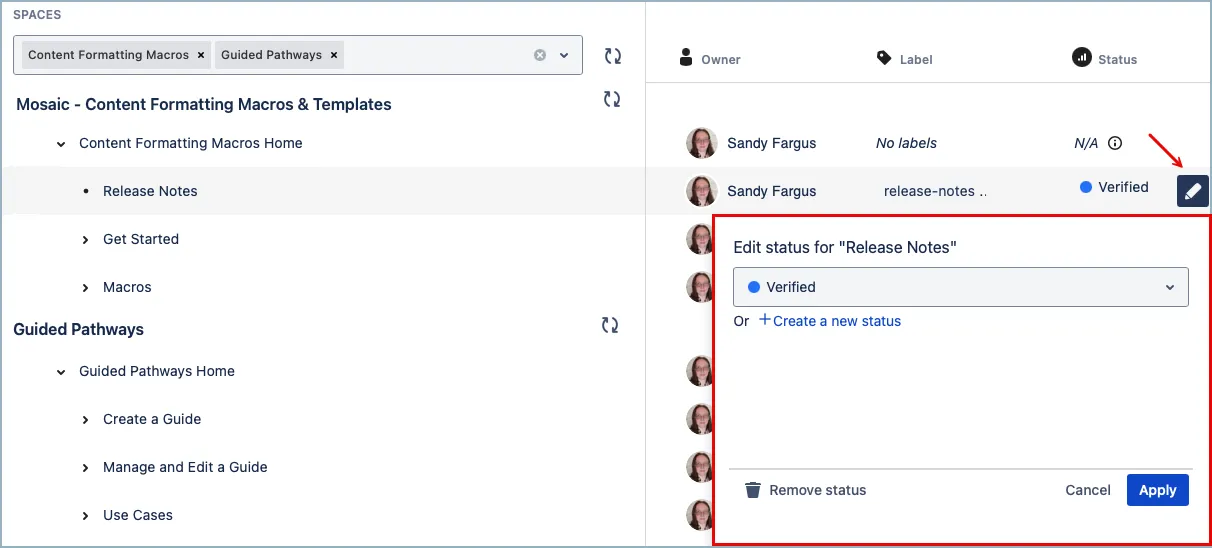1212x548 pixels.
Task: Click plus icon for creating new status
Action: 765,320
